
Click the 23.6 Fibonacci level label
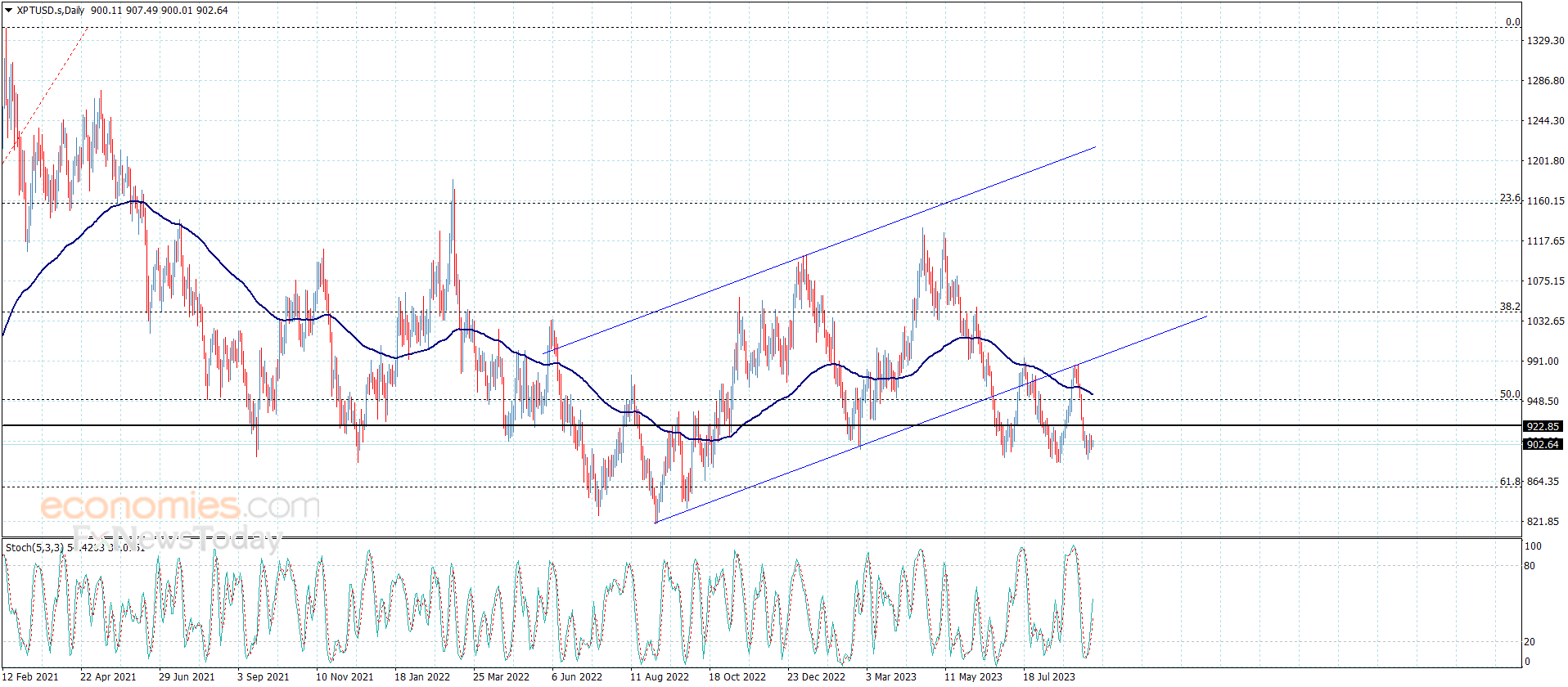[1510, 198]
